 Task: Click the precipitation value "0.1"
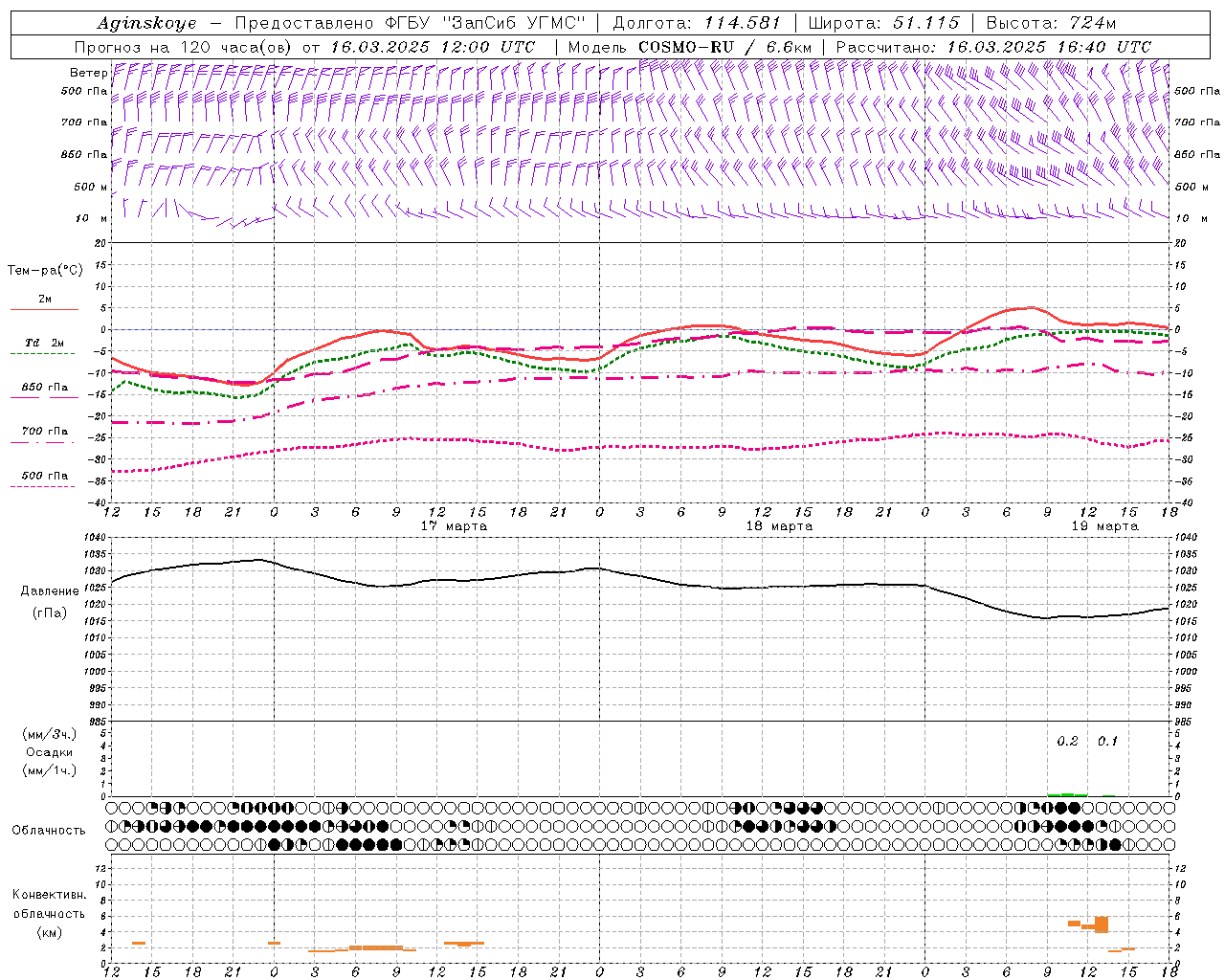pos(1107,742)
